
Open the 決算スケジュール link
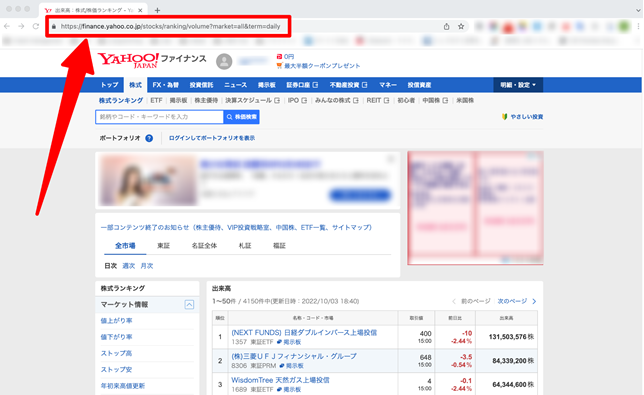click(252, 101)
